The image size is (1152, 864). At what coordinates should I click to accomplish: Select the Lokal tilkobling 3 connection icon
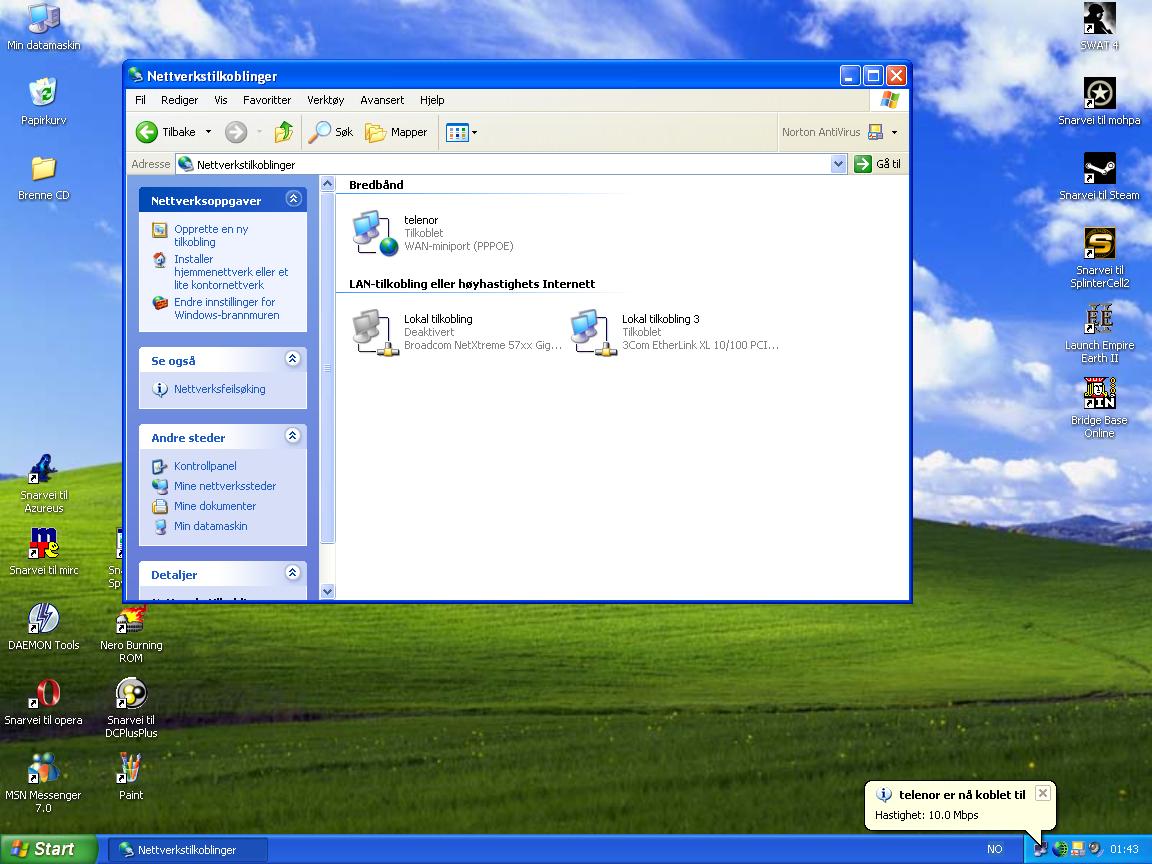pyautogui.click(x=593, y=332)
